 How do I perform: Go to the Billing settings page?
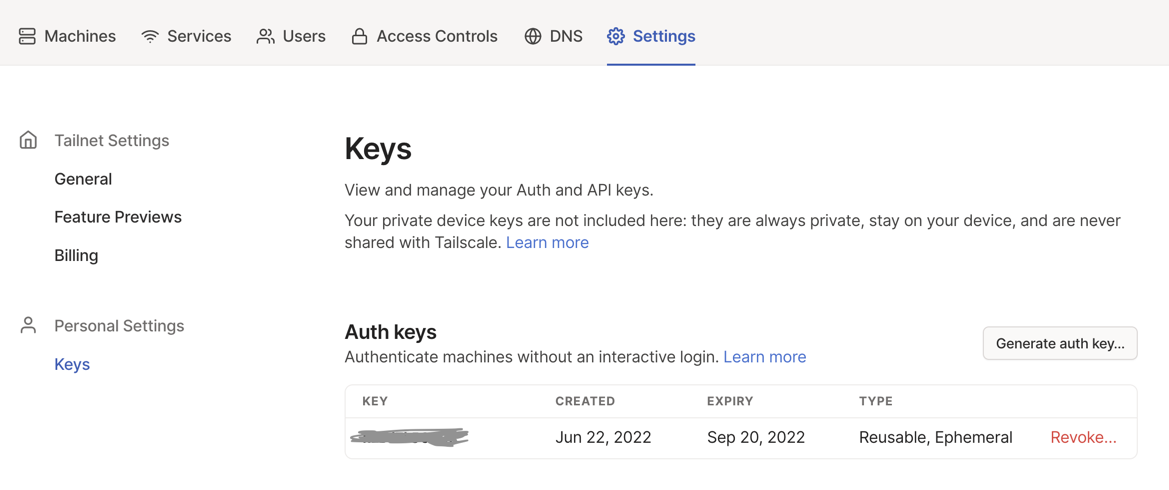76,255
